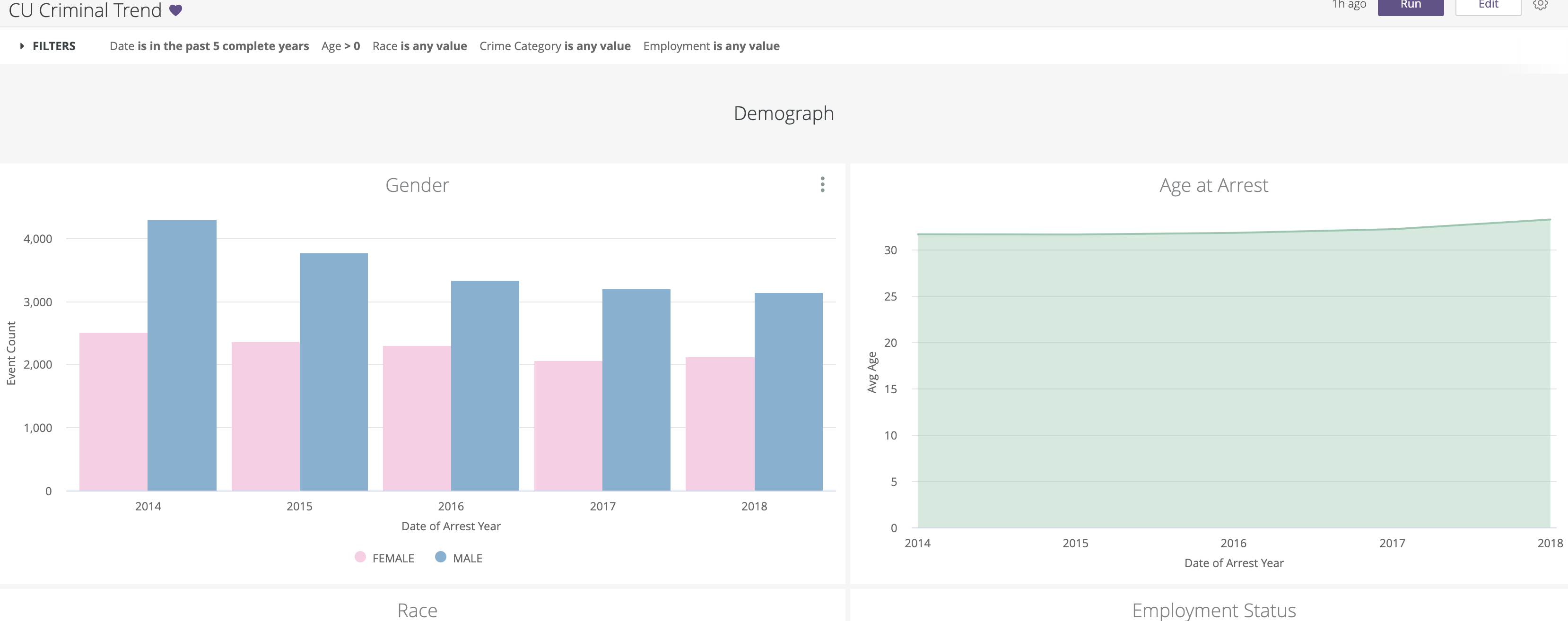The height and width of the screenshot is (621, 1568).
Task: Toggle the FEMALE legend series
Action: click(x=392, y=558)
